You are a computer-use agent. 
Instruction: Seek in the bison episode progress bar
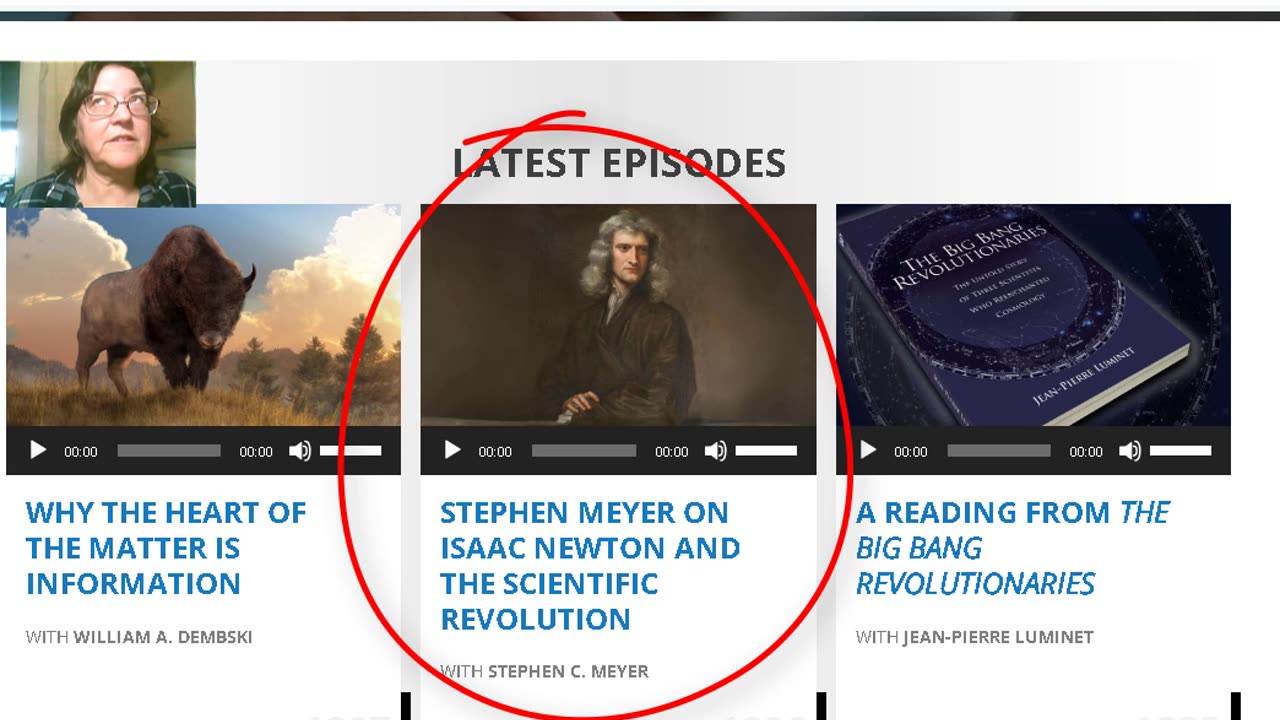tap(169, 451)
